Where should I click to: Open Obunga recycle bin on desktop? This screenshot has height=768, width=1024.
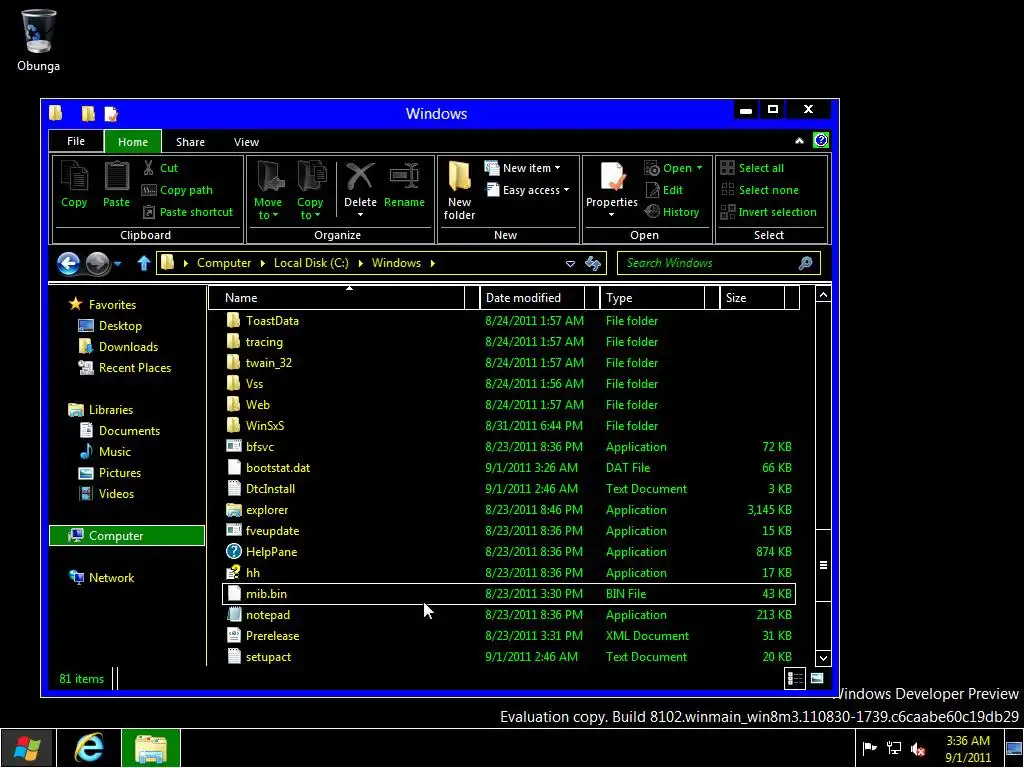click(39, 40)
